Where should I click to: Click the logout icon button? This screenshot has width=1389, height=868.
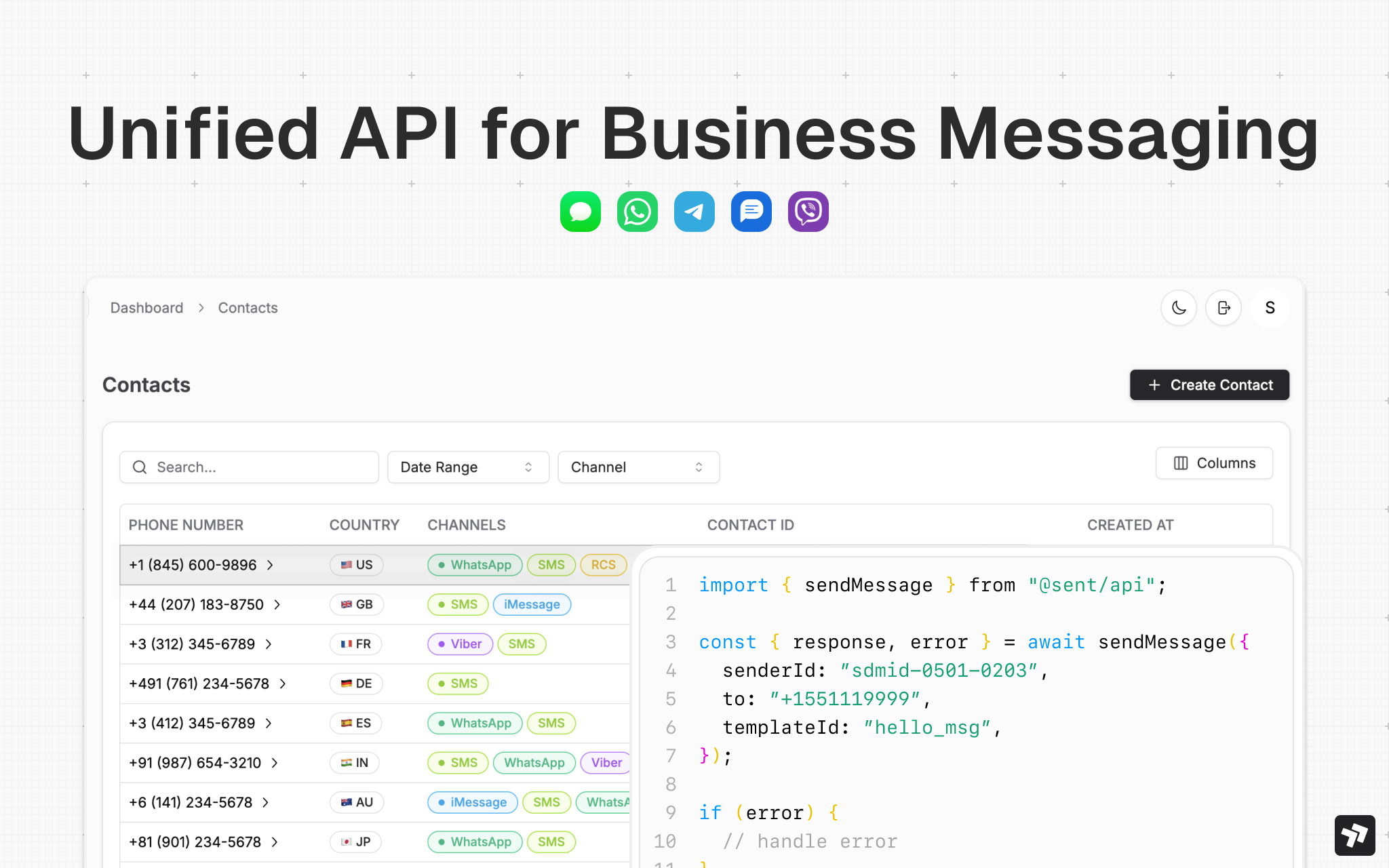[x=1224, y=308]
